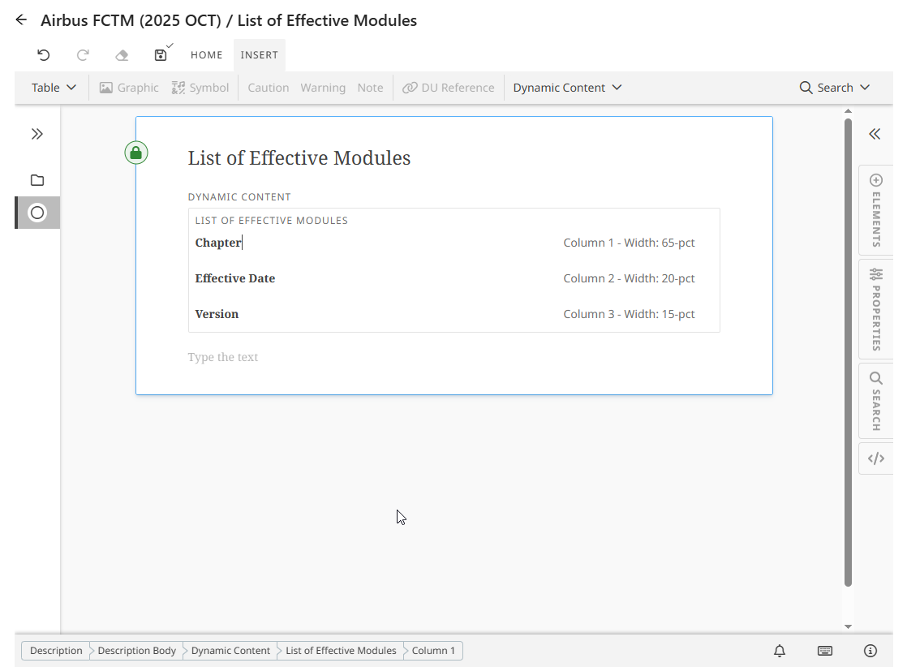
Task: Click the vertical scrollbar thumb
Action: pos(848,352)
